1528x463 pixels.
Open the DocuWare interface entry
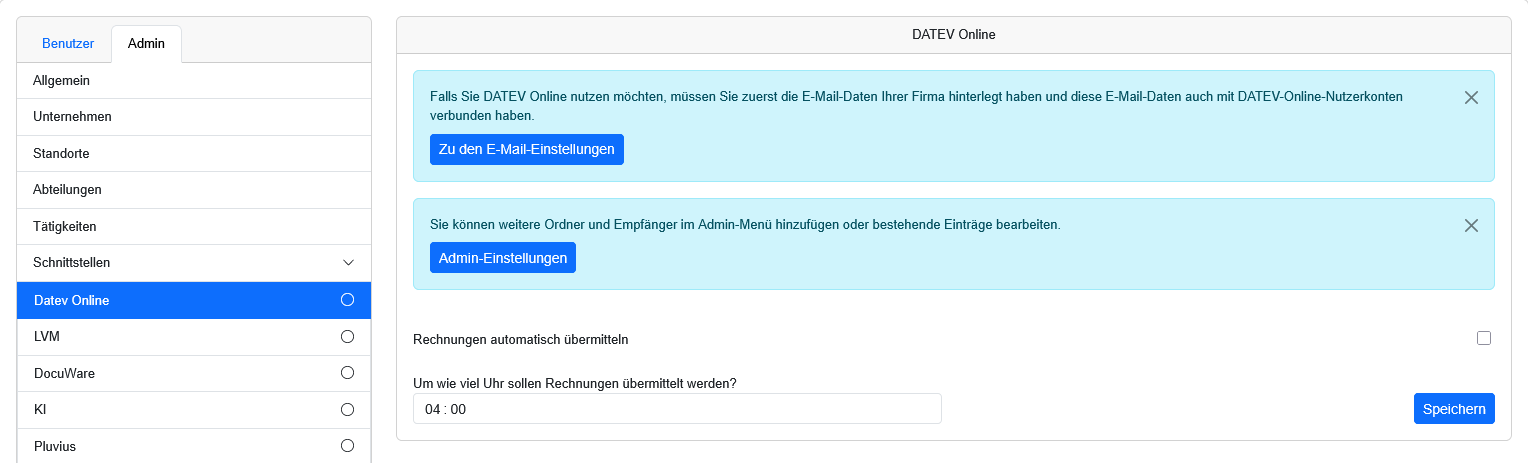194,373
